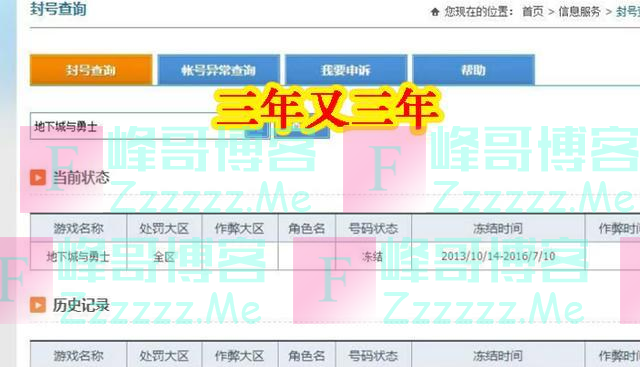Image resolution: width=640 pixels, height=367 pixels.
Task: Click the 号码状态 column header in current status
Action: click(373, 228)
